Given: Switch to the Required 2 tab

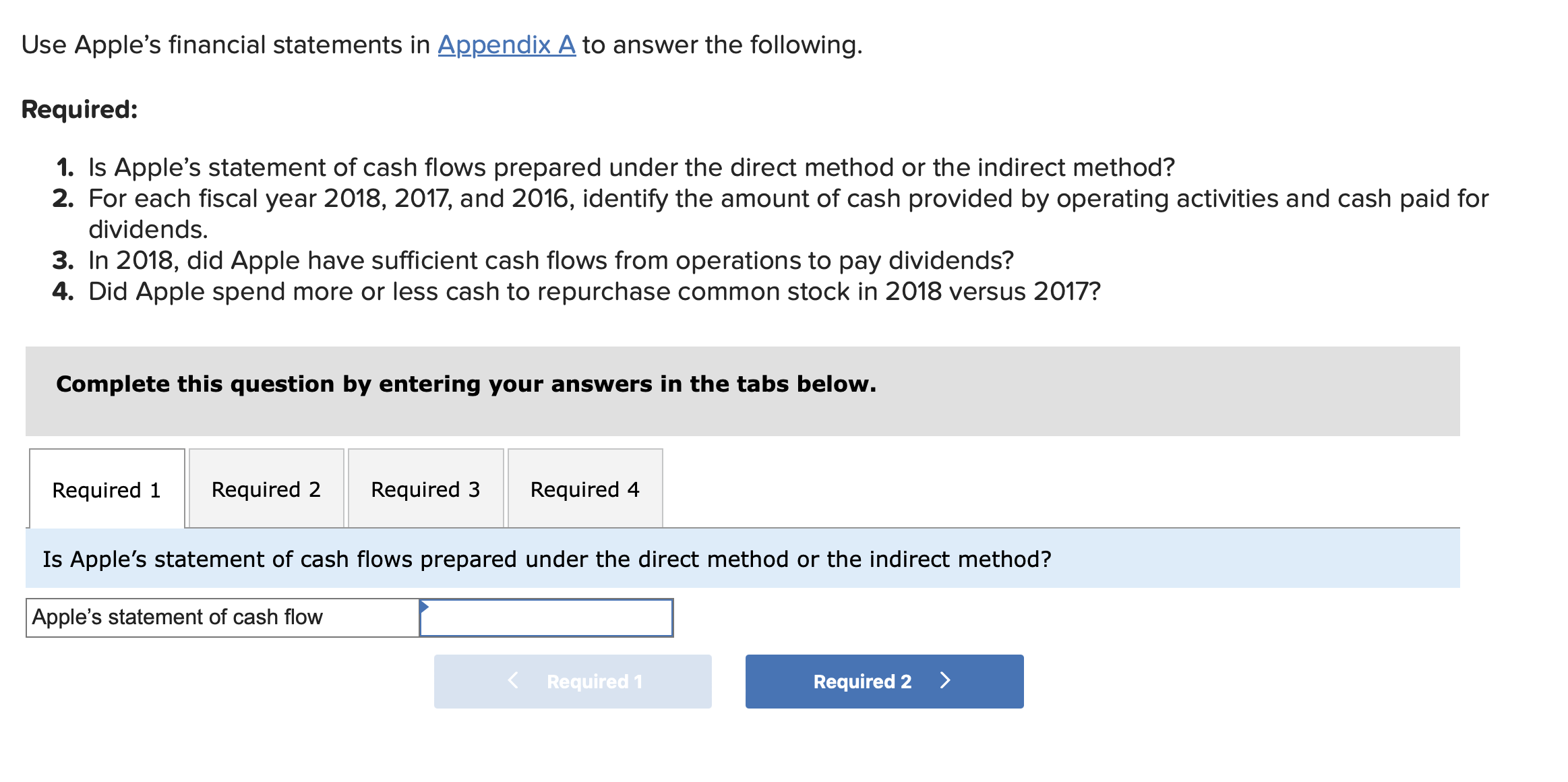Looking at the screenshot, I should 266,489.
